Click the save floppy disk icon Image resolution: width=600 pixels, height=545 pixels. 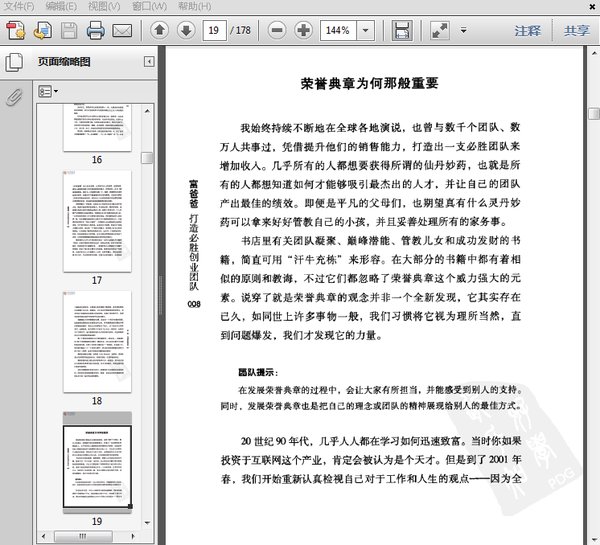coord(400,30)
